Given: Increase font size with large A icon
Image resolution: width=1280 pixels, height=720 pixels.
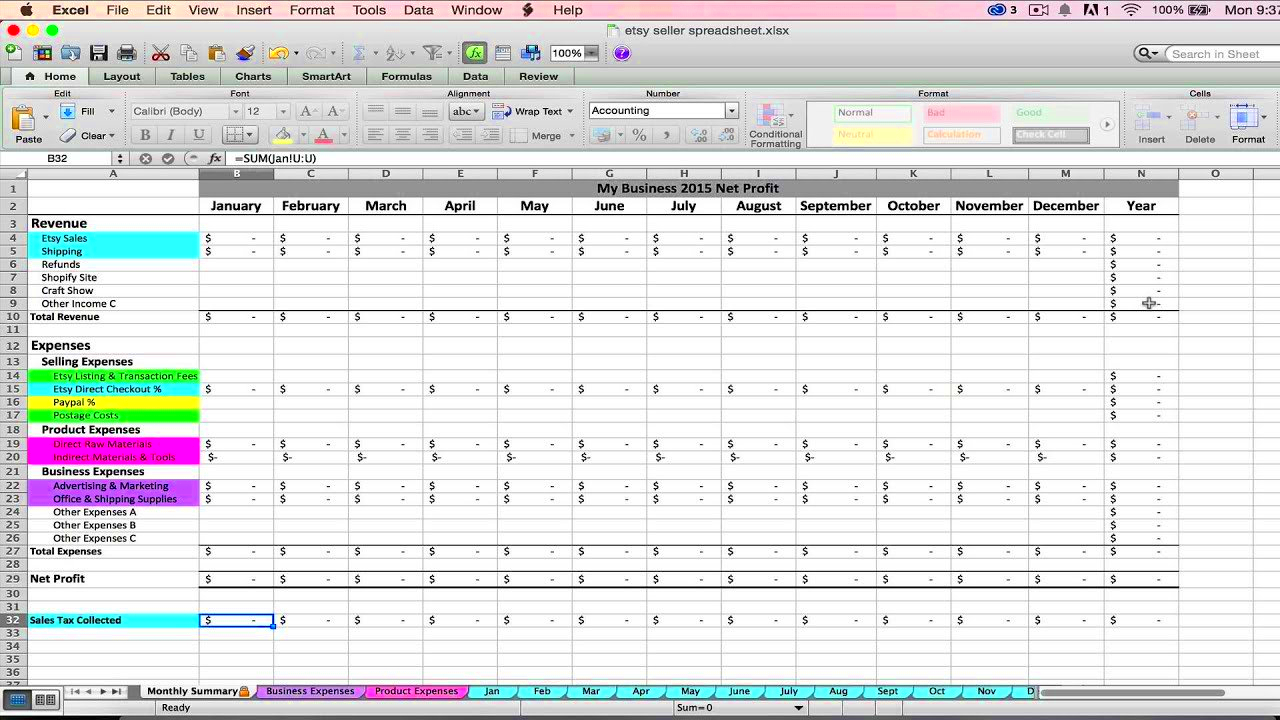Looking at the screenshot, I should 308,111.
